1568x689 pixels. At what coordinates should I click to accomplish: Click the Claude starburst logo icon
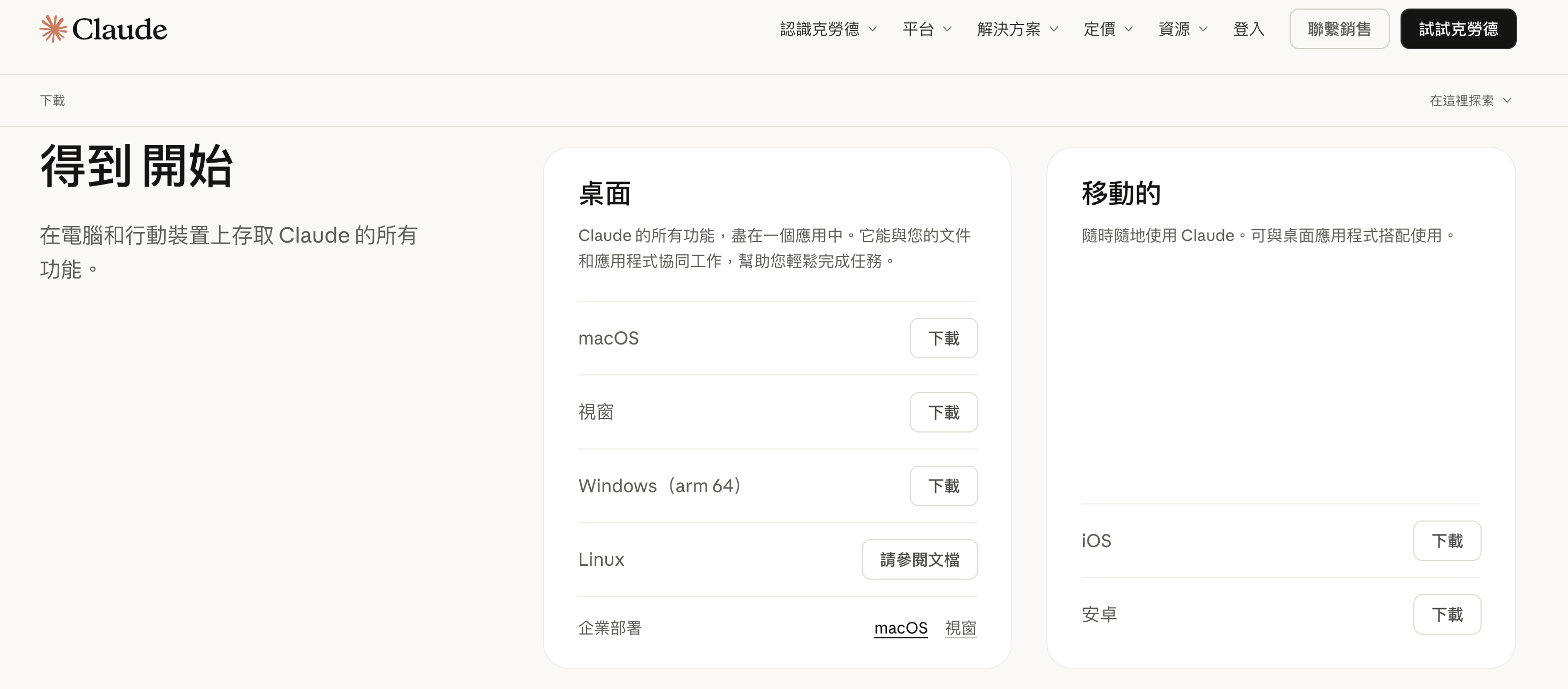pos(53,29)
